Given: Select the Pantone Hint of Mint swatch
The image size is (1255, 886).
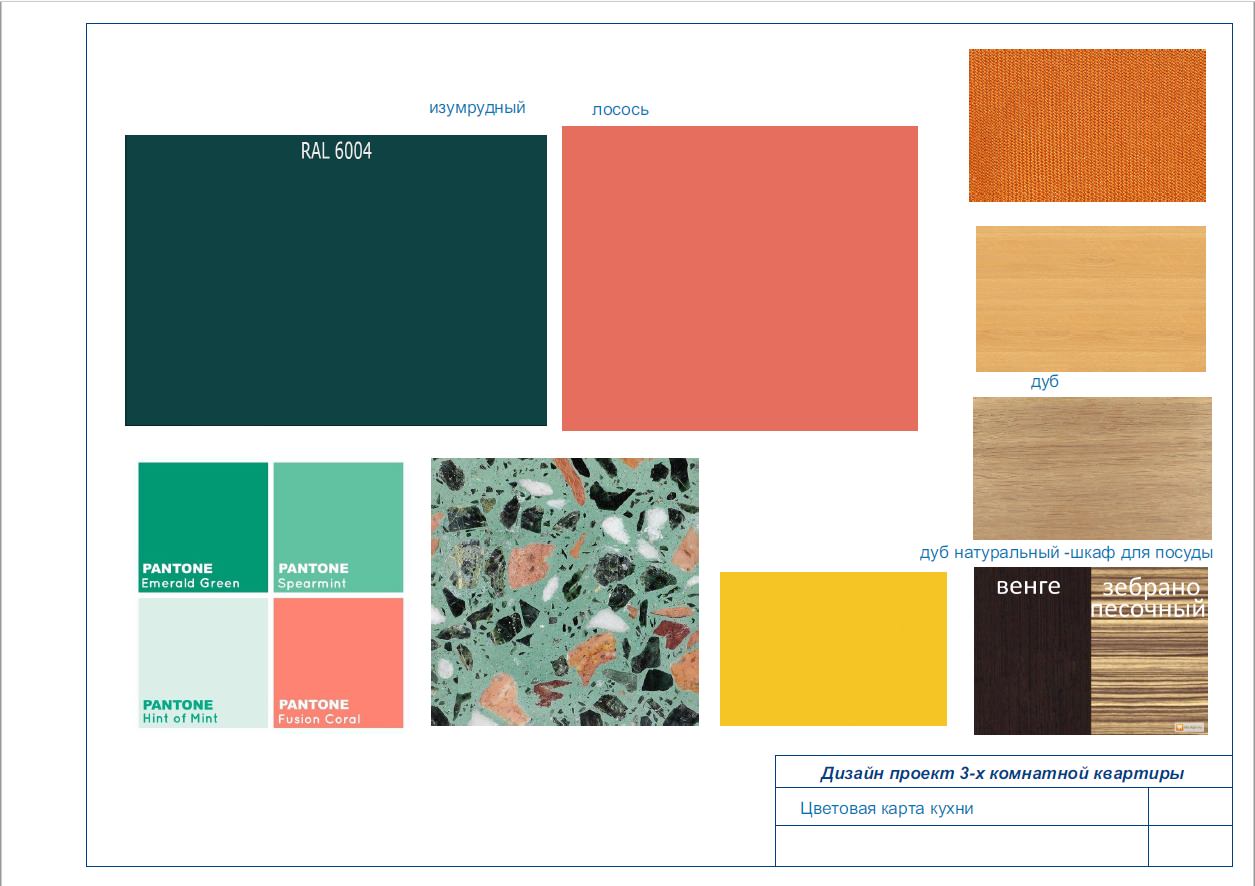Looking at the screenshot, I should click(203, 662).
